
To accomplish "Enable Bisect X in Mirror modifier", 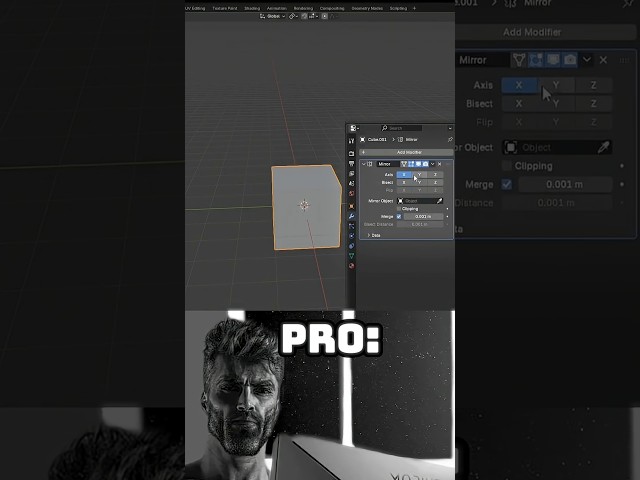I will point(404,182).
